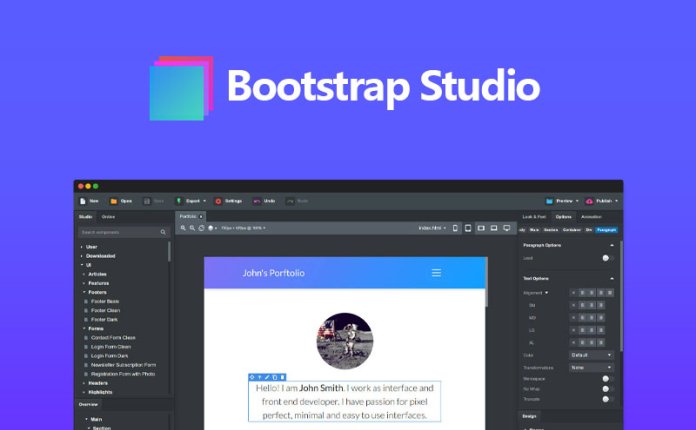Screen dimensions: 696x430
Task: Select the phone viewport size icon
Action: 455,228
